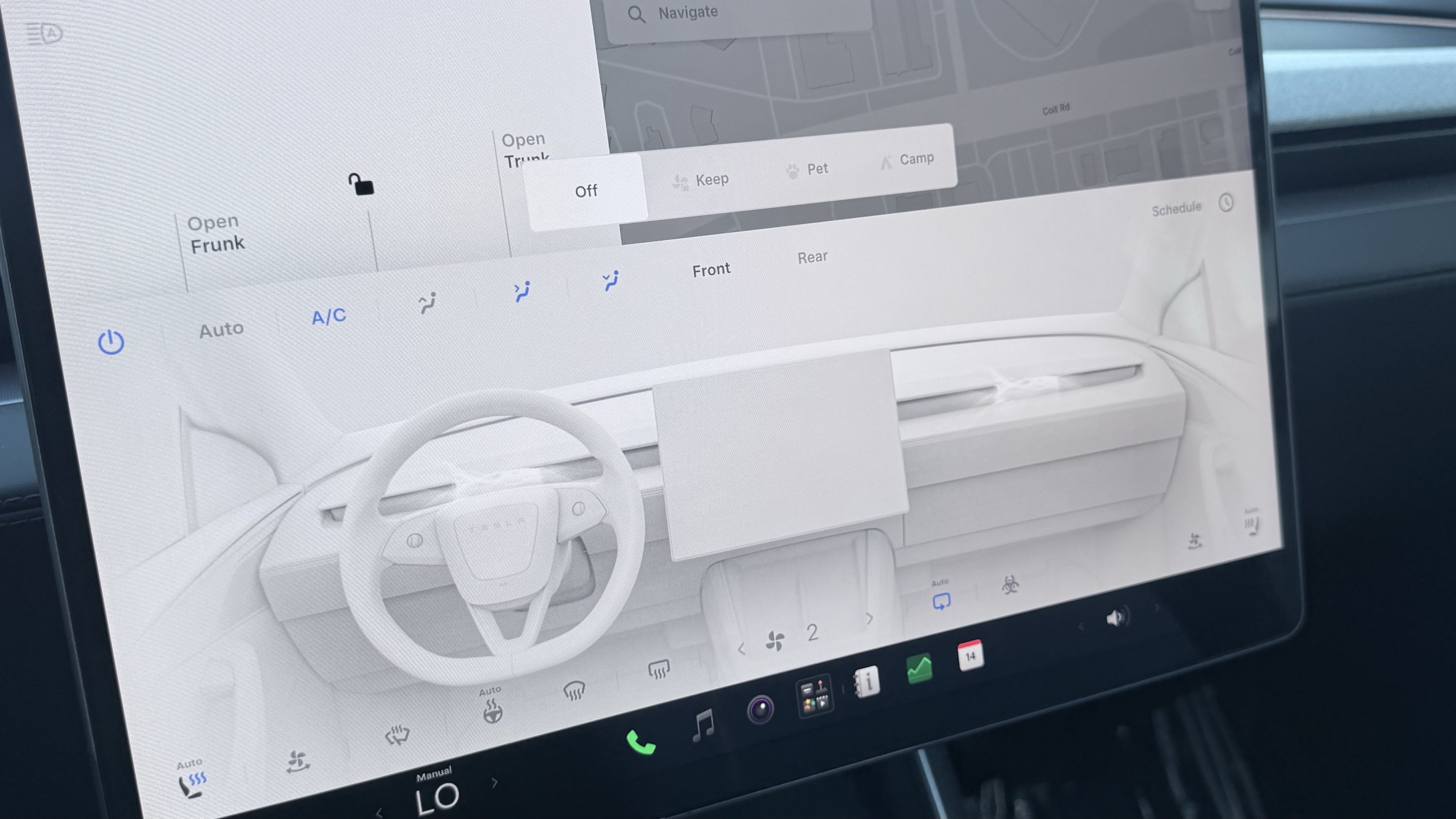Image resolution: width=1456 pixels, height=819 pixels.
Task: Tap the LO temperature setting
Action: [x=436, y=800]
